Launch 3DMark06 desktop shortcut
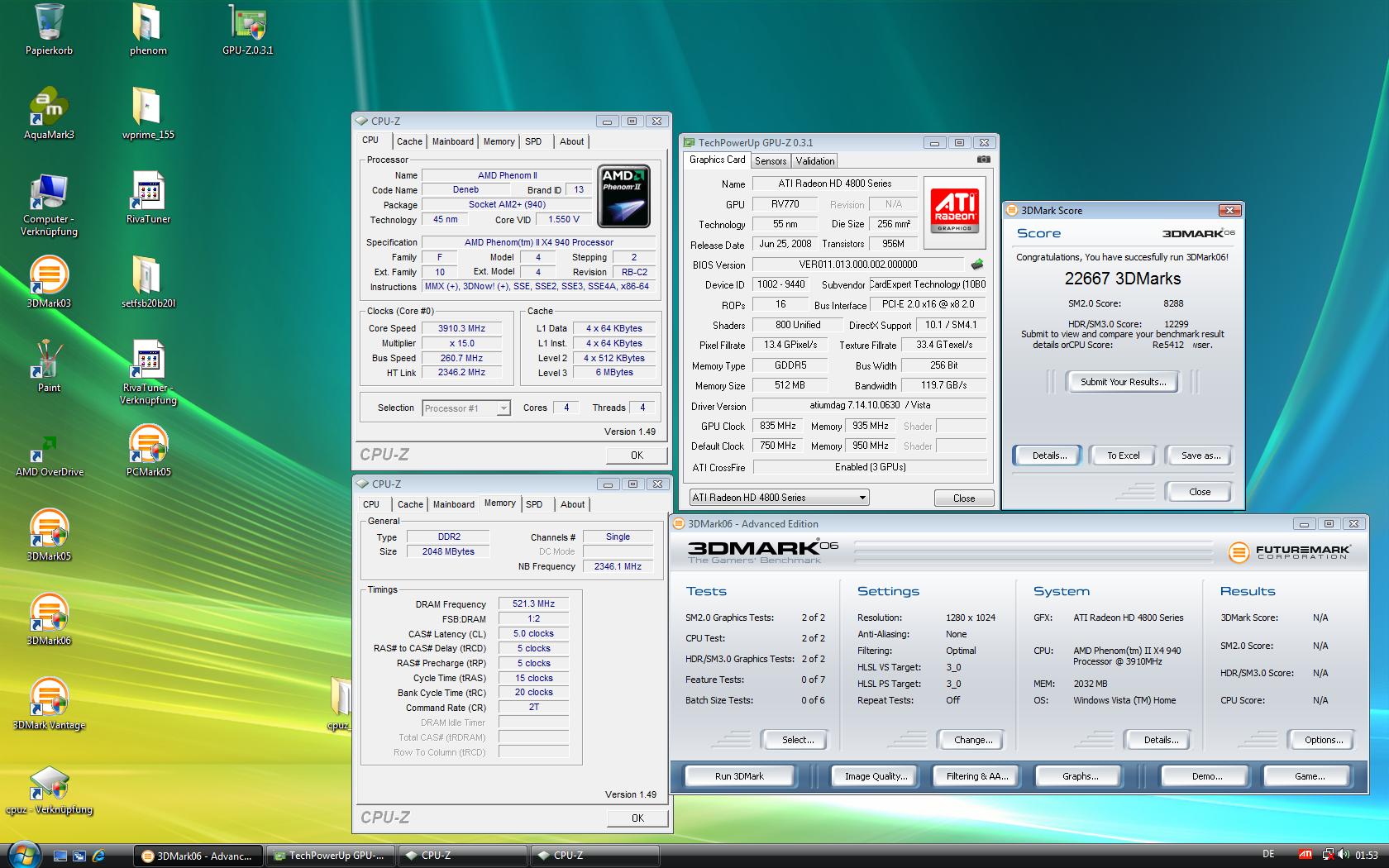 click(49, 620)
